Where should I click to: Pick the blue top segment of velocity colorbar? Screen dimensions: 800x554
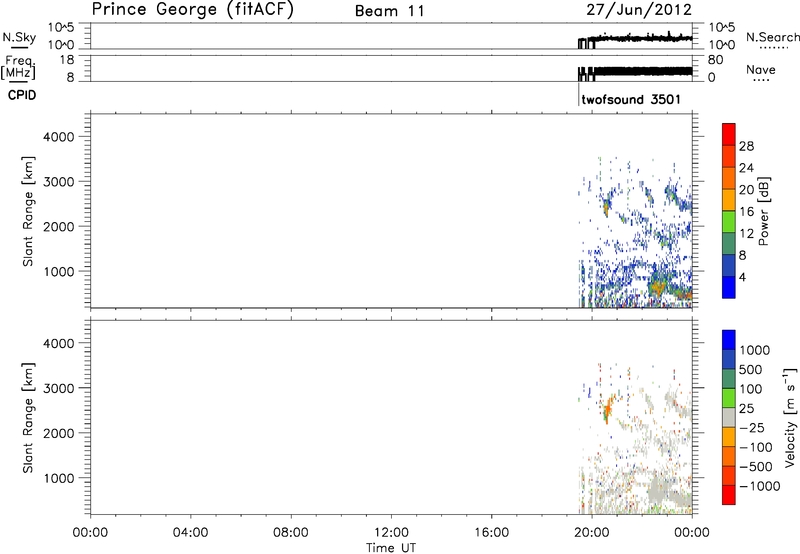tap(729, 340)
